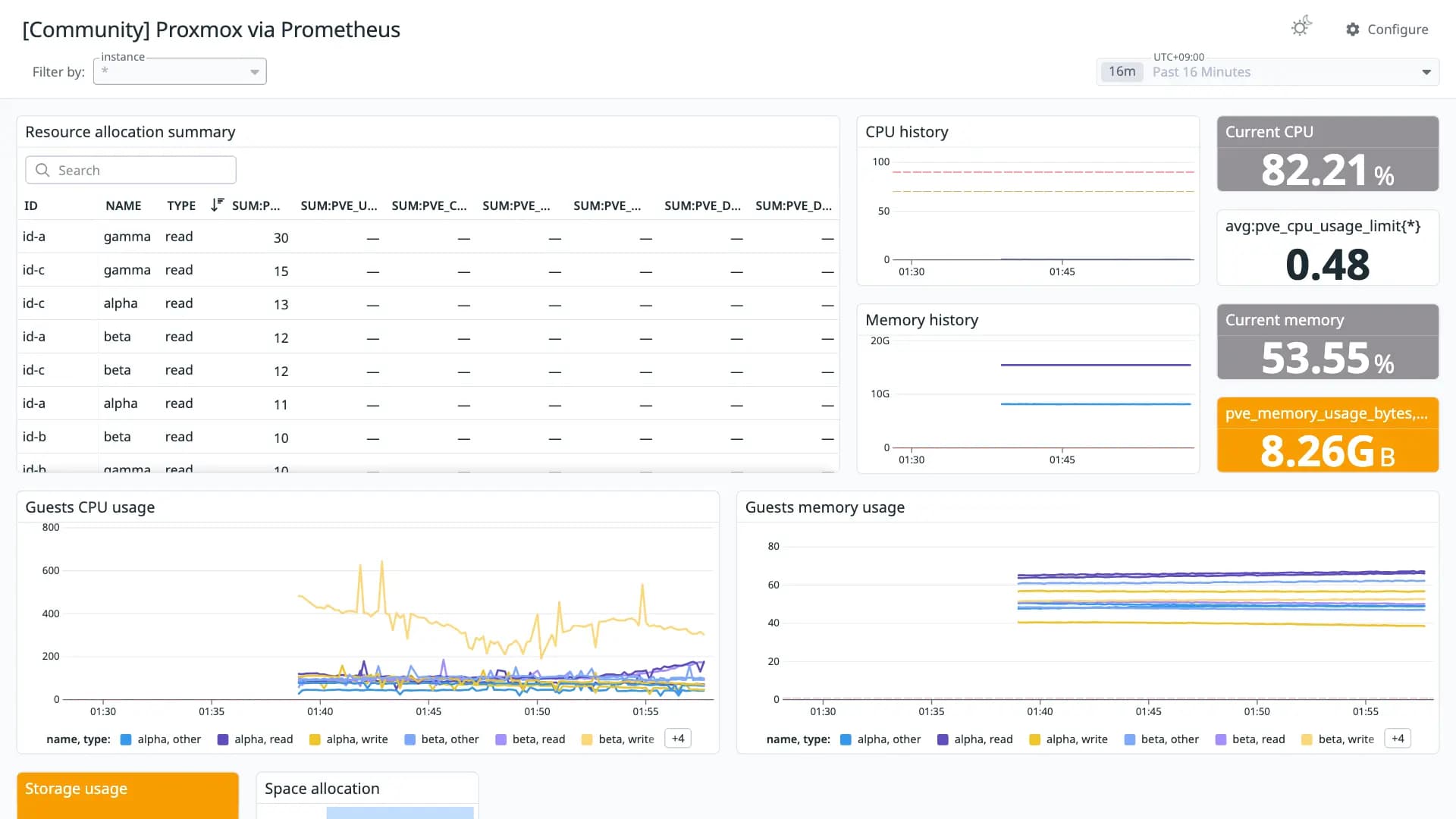
Task: Click the avg:pve_cpu_usage_limit 0.48 widget
Action: click(x=1328, y=248)
